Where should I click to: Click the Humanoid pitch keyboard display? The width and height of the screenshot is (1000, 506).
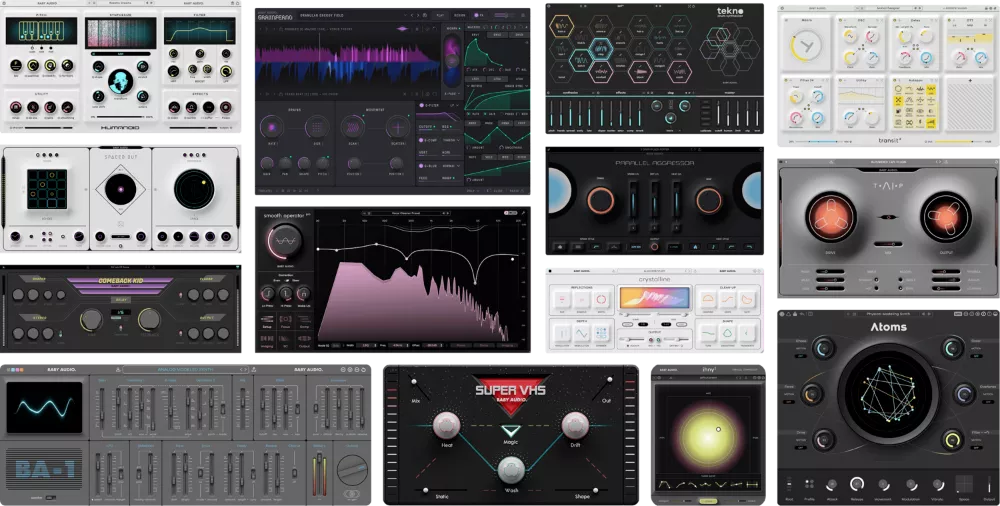(41, 31)
